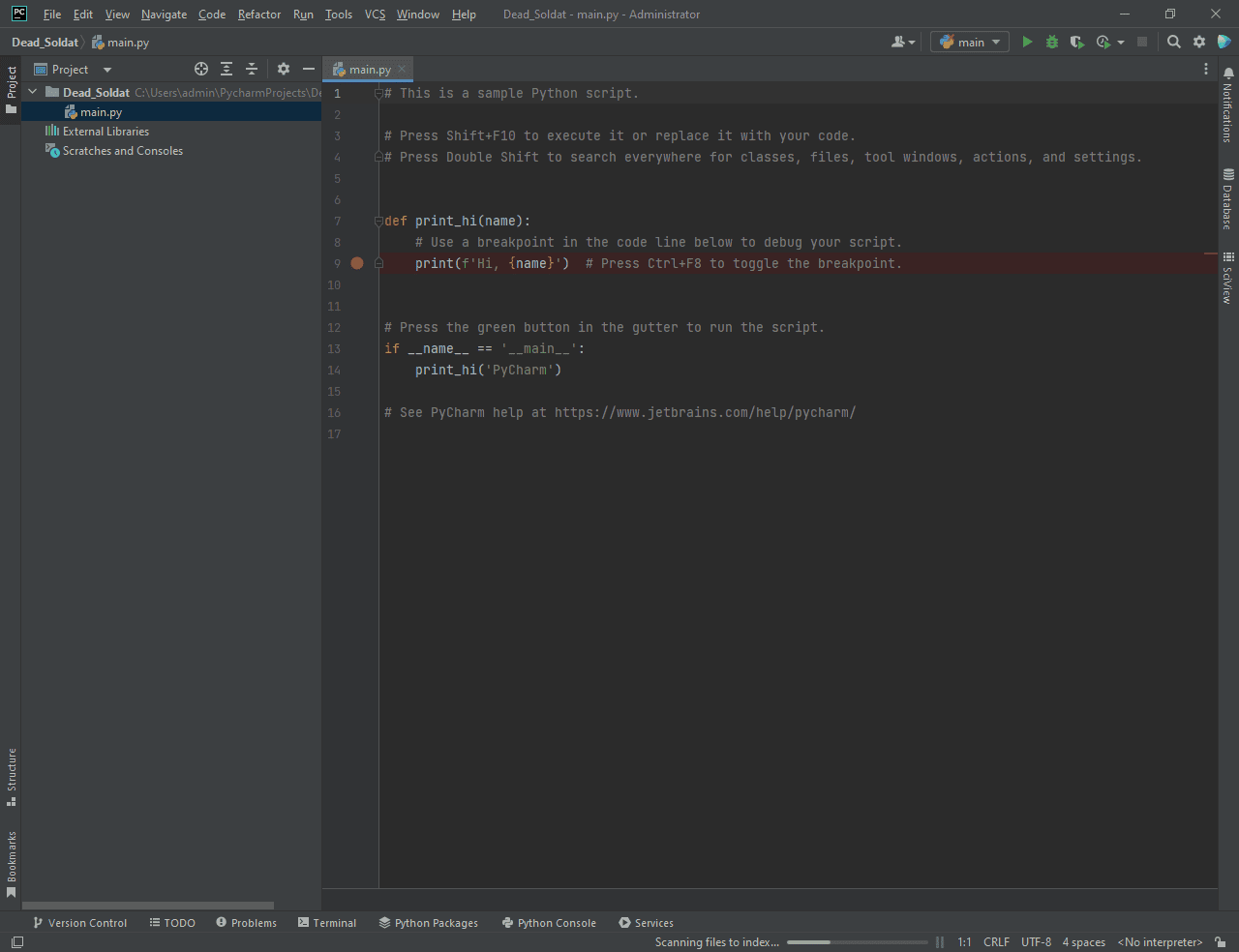Run the main configuration with green play button
Viewport: 1239px width, 952px height.
1027,42
